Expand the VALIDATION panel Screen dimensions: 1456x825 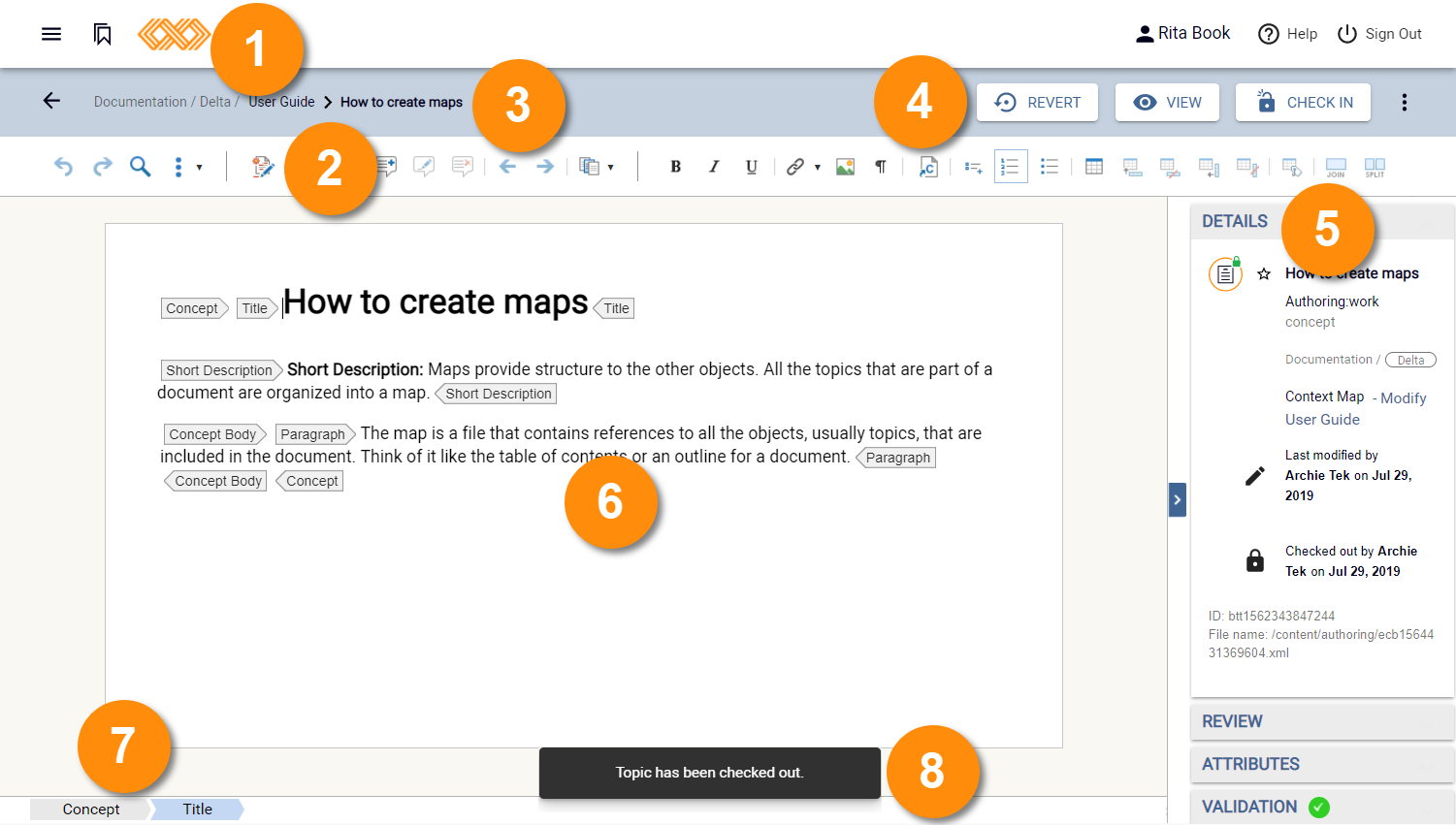click(1322, 807)
